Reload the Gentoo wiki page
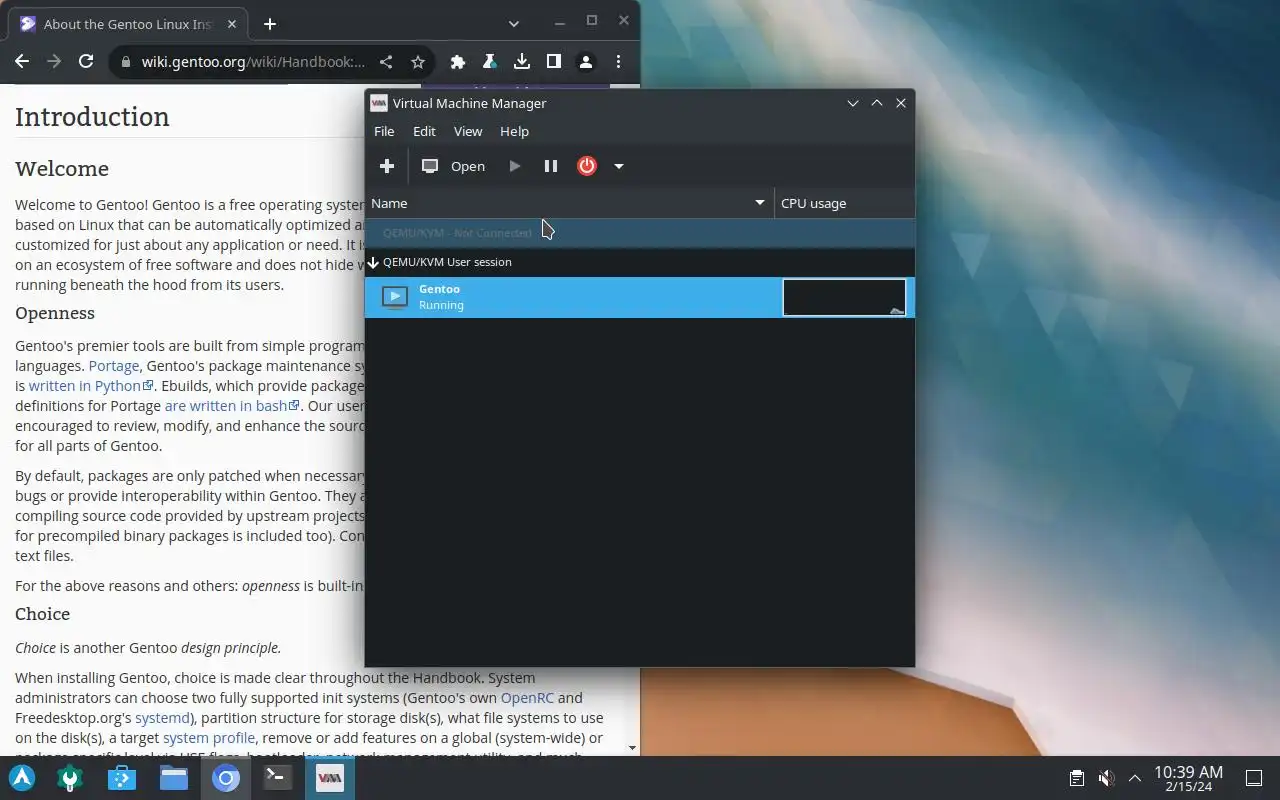This screenshot has height=800, width=1280. tap(86, 62)
